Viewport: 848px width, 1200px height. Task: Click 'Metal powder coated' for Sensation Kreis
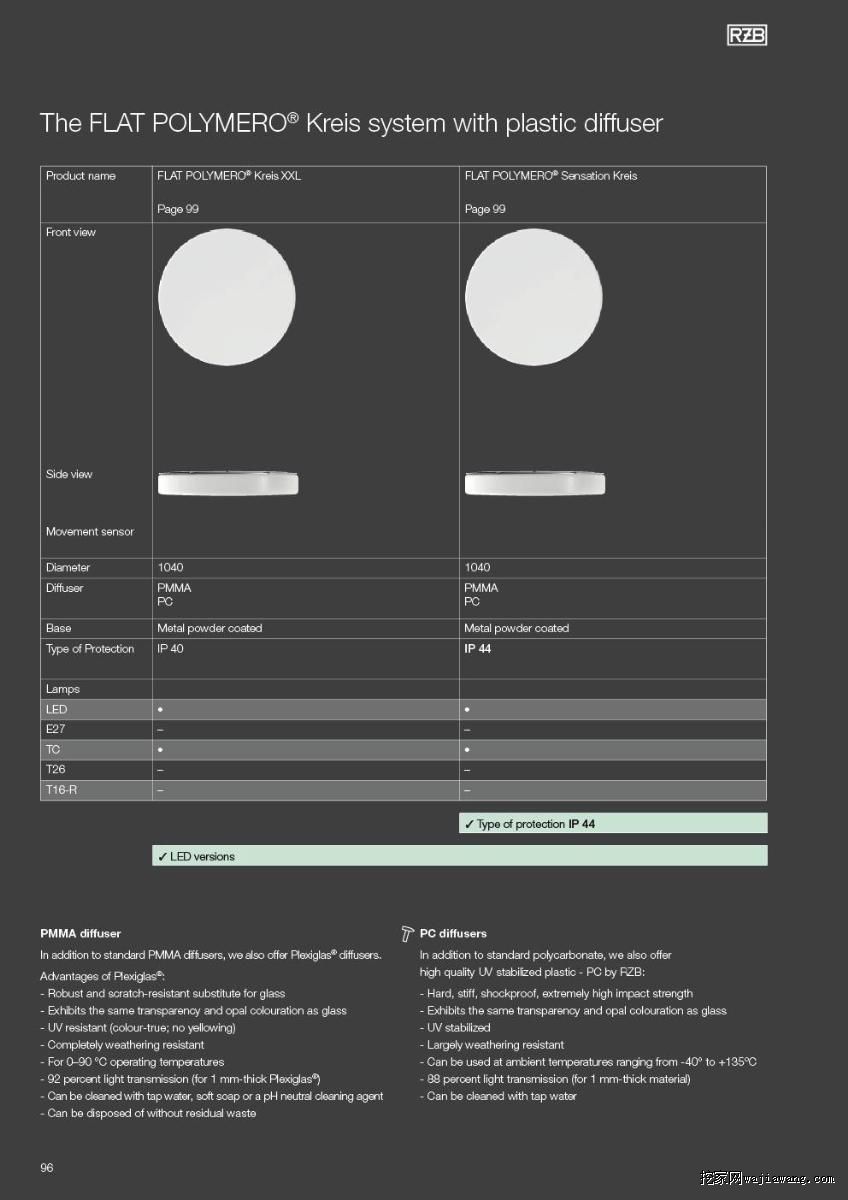517,629
